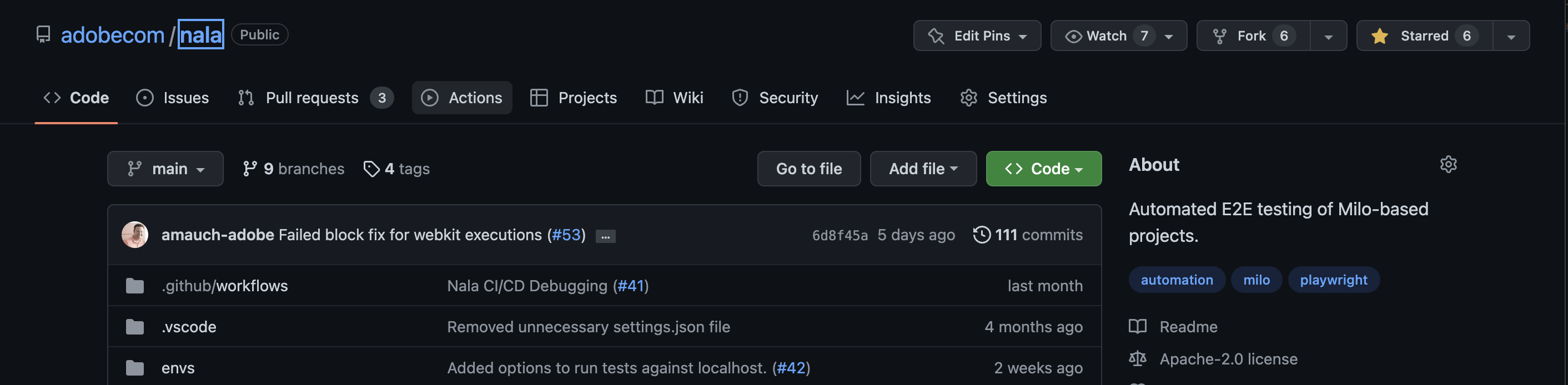Open pull request #41 link
This screenshot has height=385, width=1568.
631,286
